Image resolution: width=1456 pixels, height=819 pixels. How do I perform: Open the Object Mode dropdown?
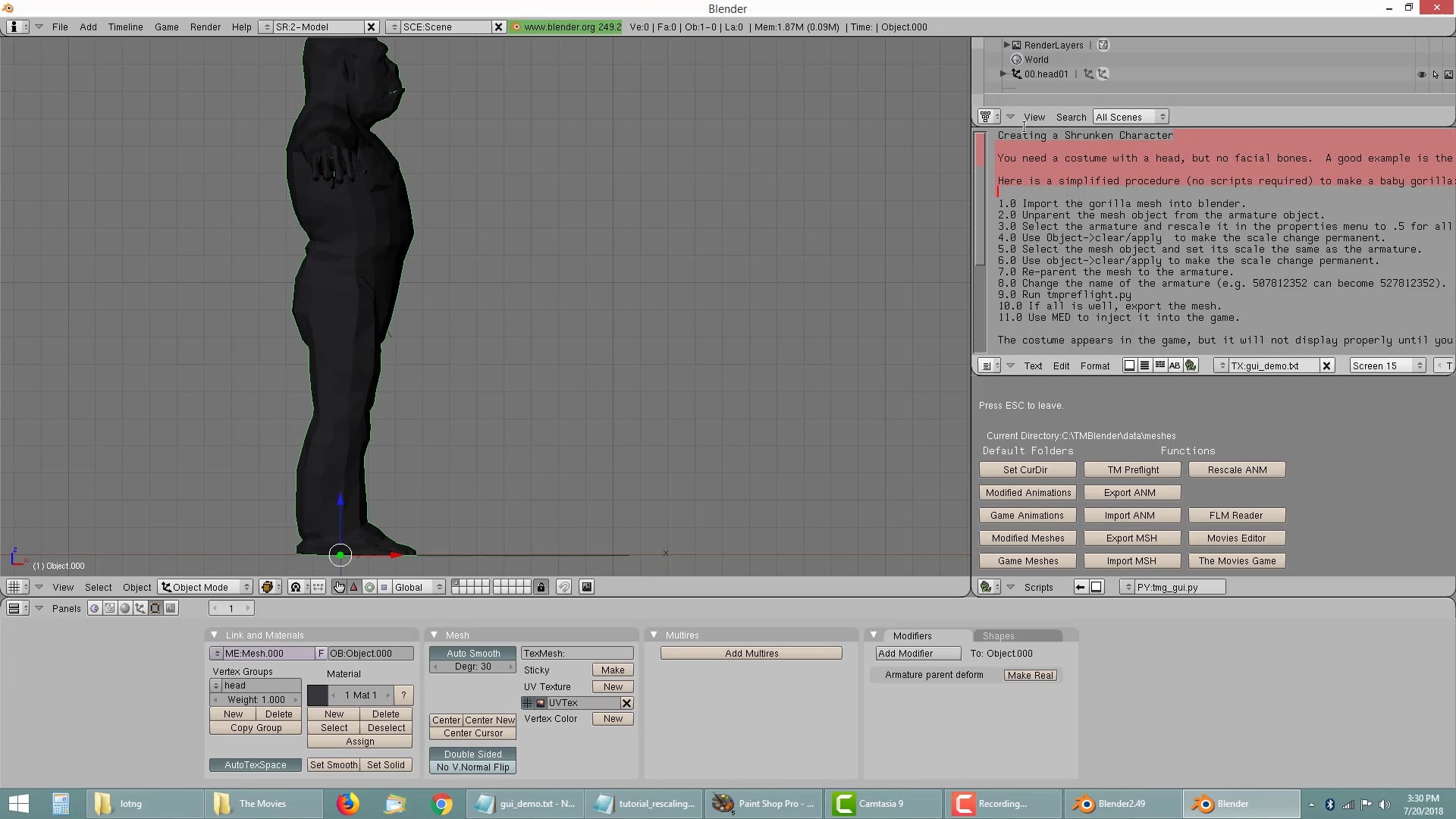click(x=206, y=587)
